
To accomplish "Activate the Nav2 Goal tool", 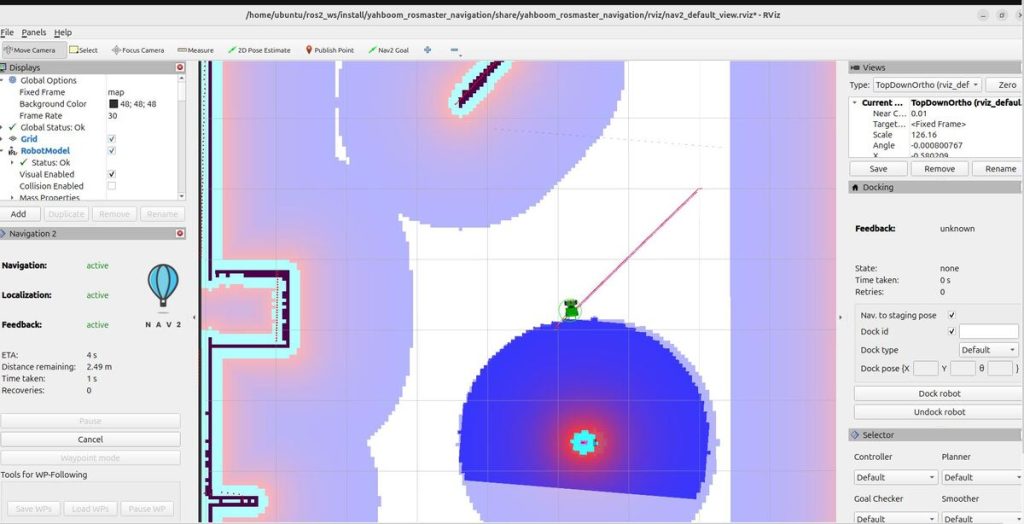I will click(389, 50).
